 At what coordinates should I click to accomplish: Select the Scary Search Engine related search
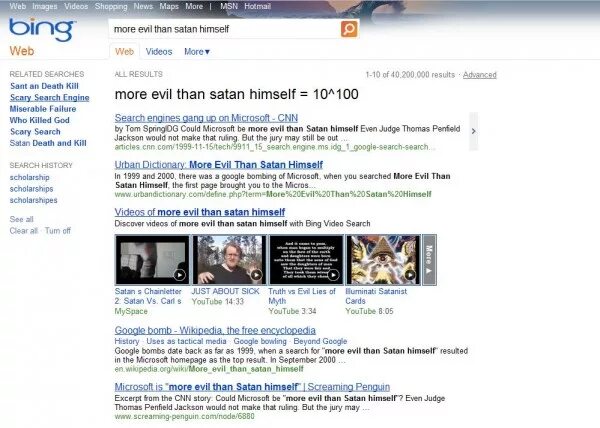point(49,98)
